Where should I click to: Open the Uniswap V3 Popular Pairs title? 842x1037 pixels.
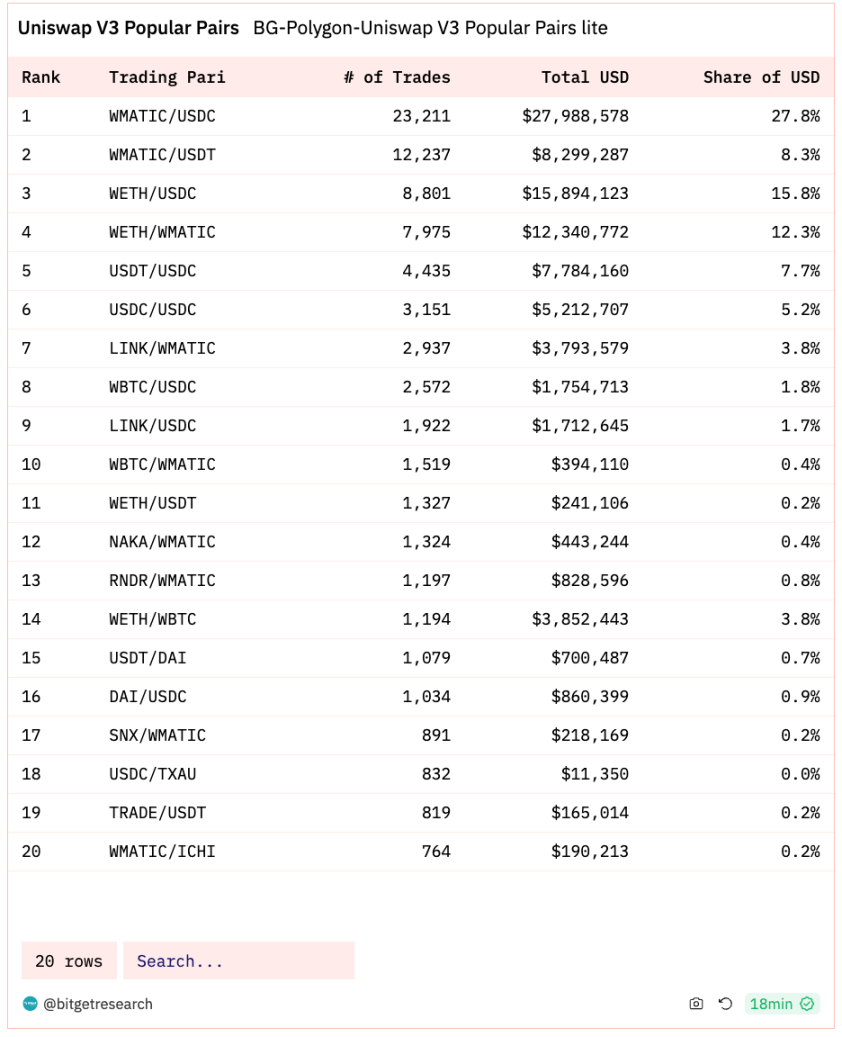click(x=128, y=28)
